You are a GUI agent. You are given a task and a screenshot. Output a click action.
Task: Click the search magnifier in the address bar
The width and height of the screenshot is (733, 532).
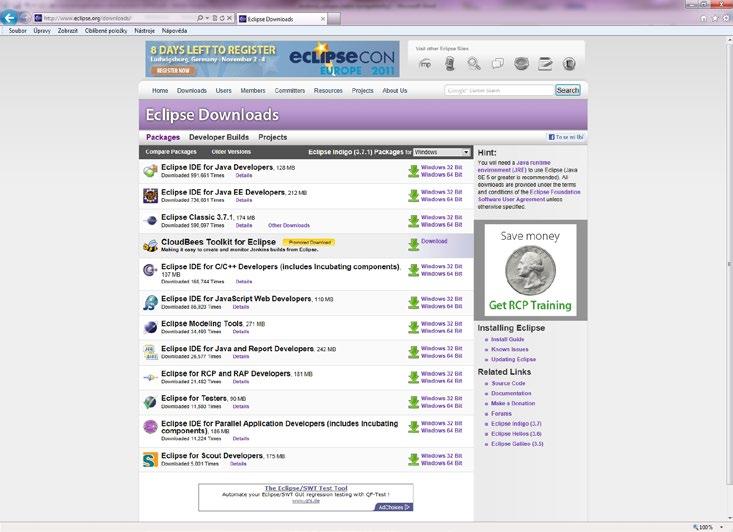(200, 18)
